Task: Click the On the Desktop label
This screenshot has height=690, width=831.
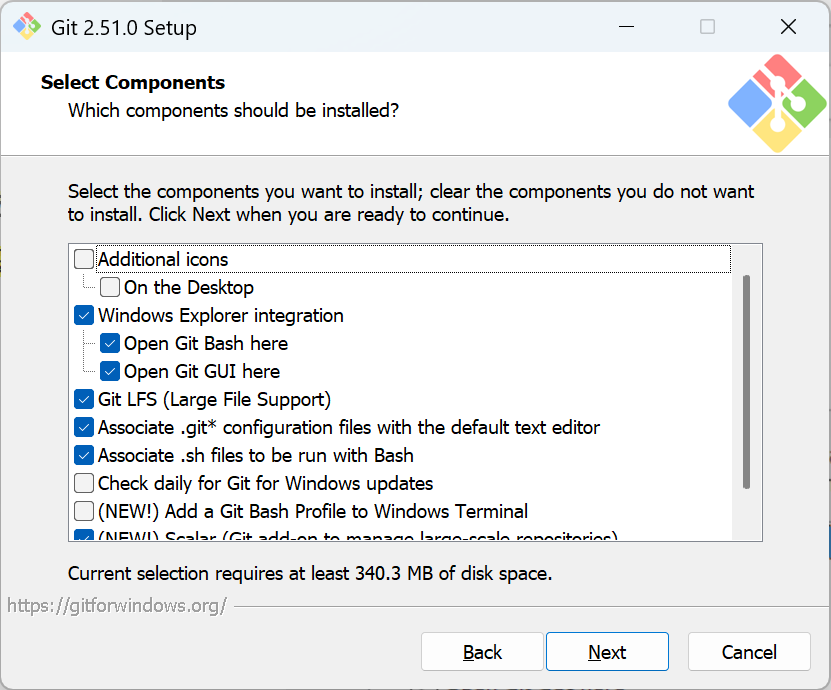Action: pos(189,287)
